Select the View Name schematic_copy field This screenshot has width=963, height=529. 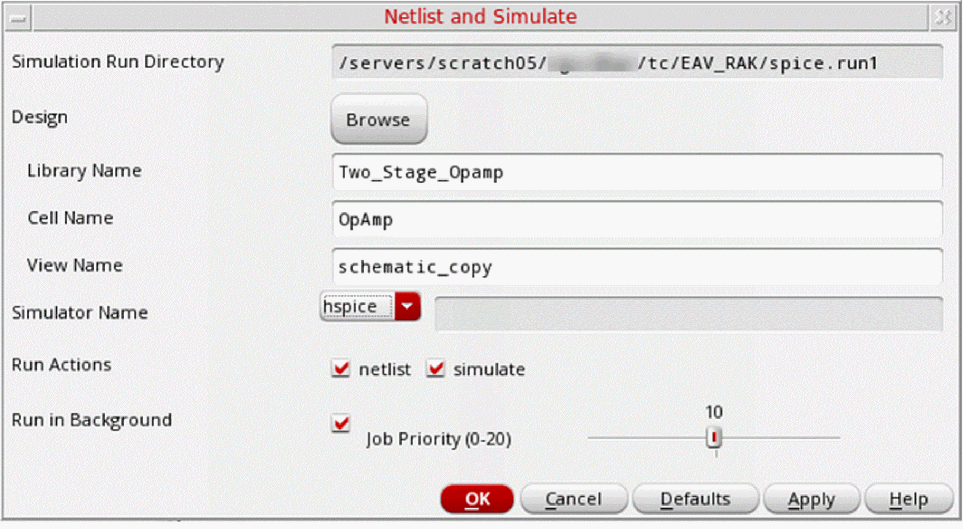tap(636, 267)
